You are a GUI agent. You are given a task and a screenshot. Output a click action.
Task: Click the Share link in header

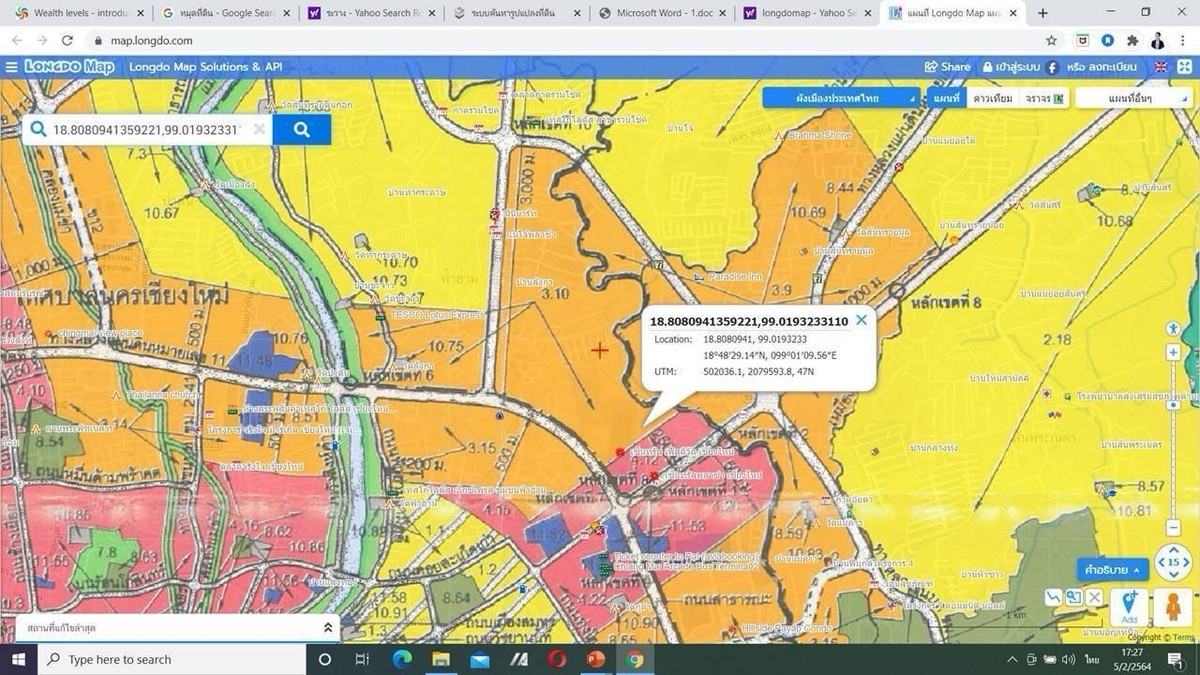coord(948,67)
